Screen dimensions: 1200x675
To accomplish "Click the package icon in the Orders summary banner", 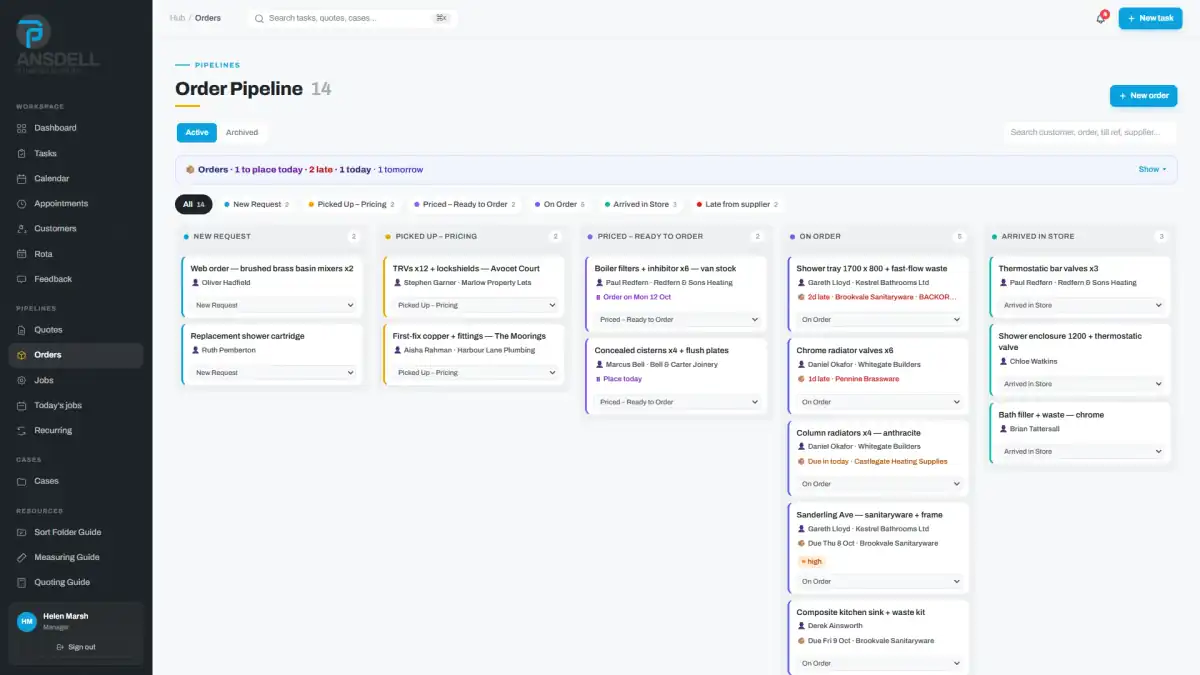I will (x=190, y=170).
